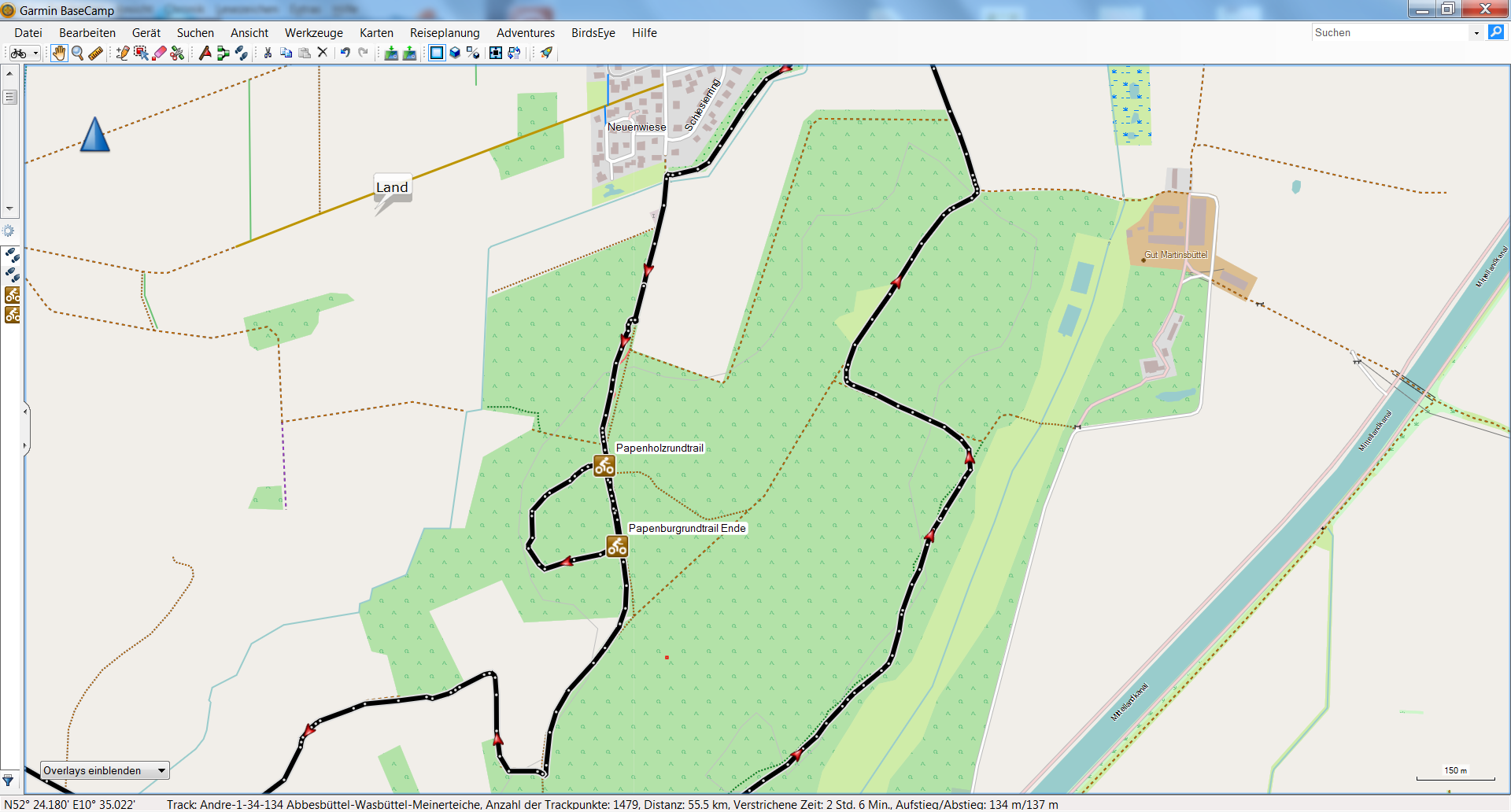Select the Divide scissors tool
The width and height of the screenshot is (1511, 812).
[177, 53]
